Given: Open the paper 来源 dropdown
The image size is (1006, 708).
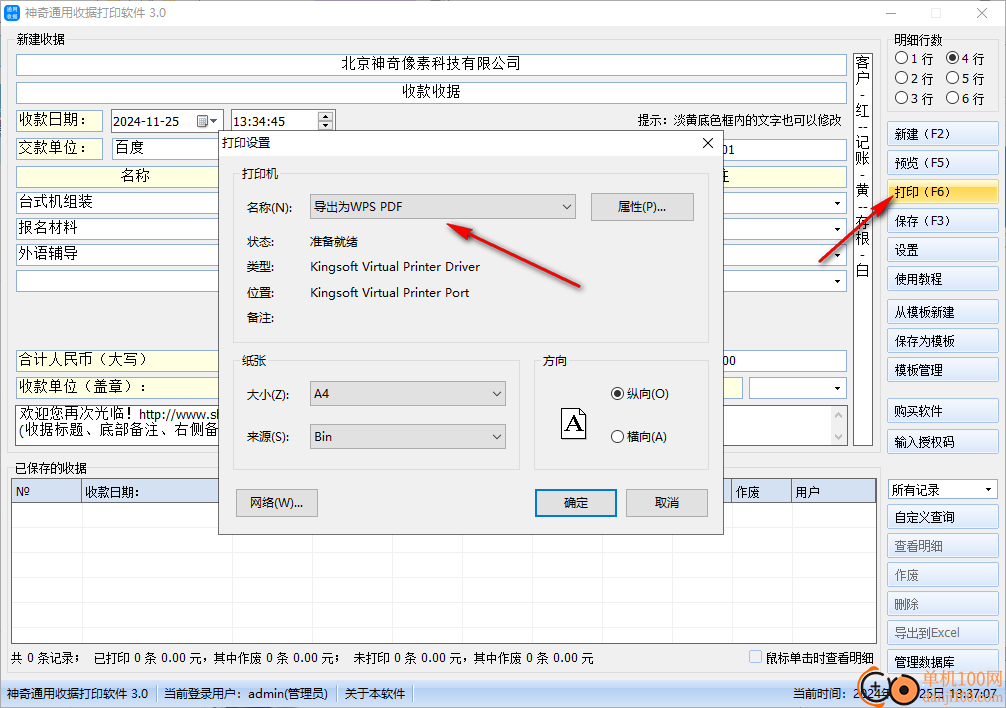Looking at the screenshot, I should (407, 437).
